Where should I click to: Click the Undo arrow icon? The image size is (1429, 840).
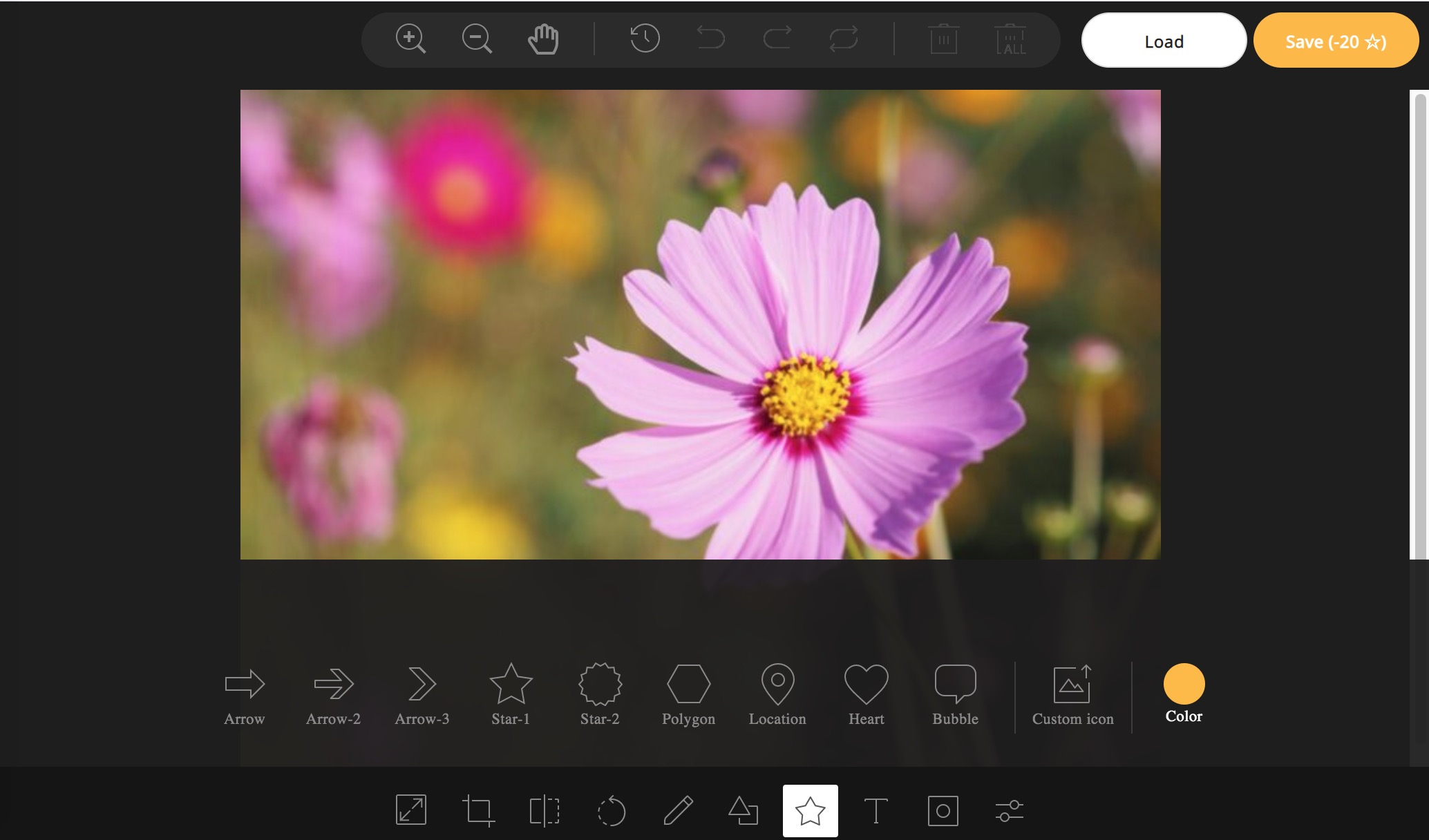pos(711,39)
